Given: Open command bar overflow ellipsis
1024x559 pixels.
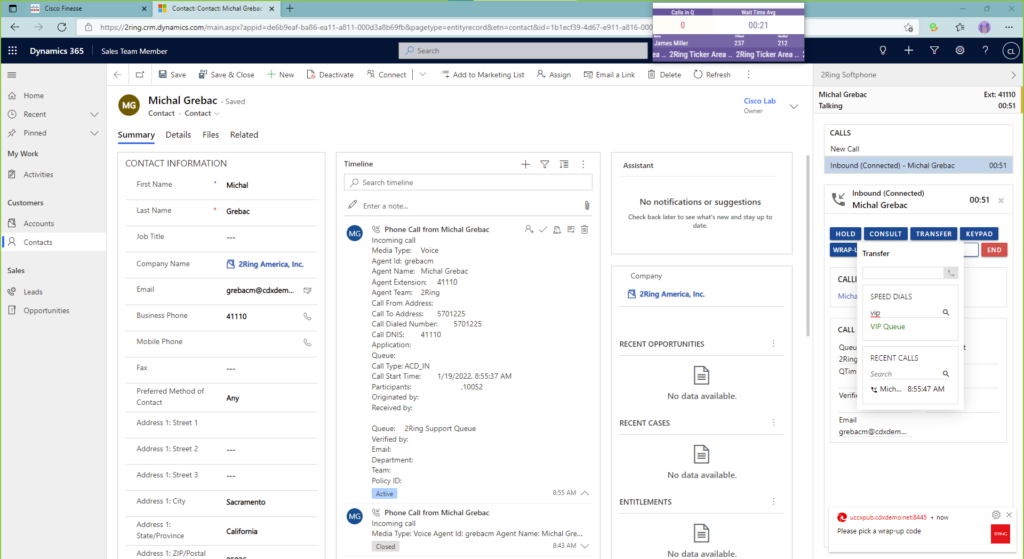Looking at the screenshot, I should [748, 75].
